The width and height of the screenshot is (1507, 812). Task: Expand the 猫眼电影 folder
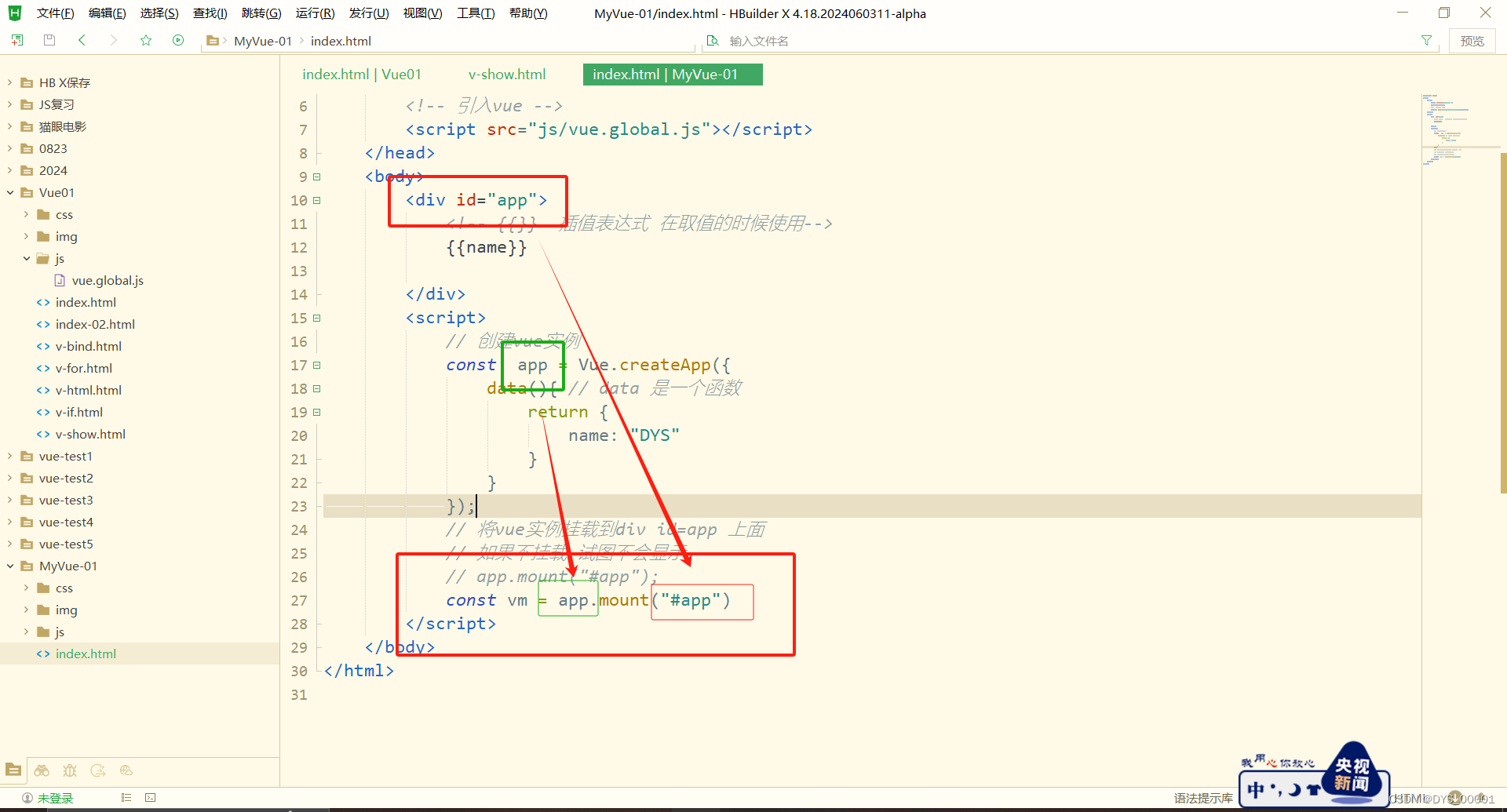(10, 126)
